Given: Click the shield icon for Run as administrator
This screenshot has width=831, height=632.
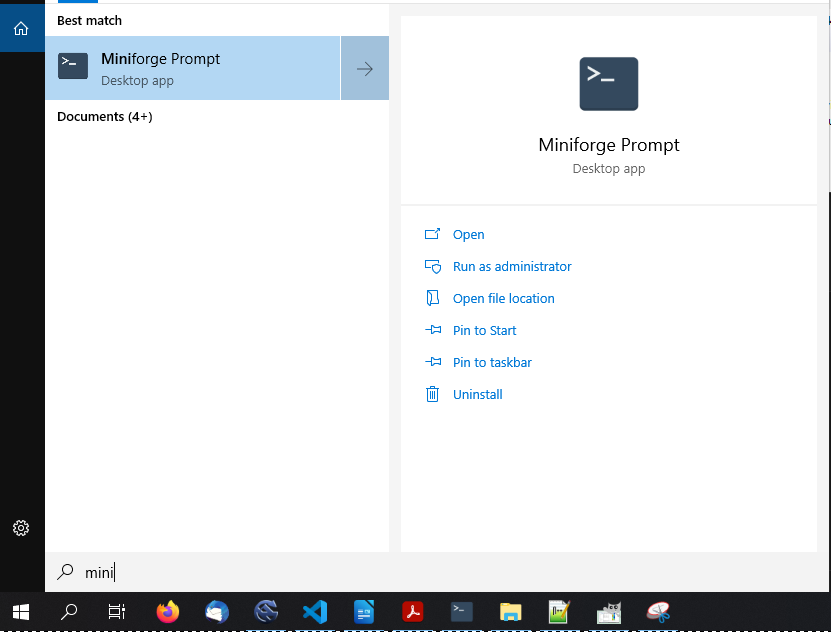Looking at the screenshot, I should (432, 266).
